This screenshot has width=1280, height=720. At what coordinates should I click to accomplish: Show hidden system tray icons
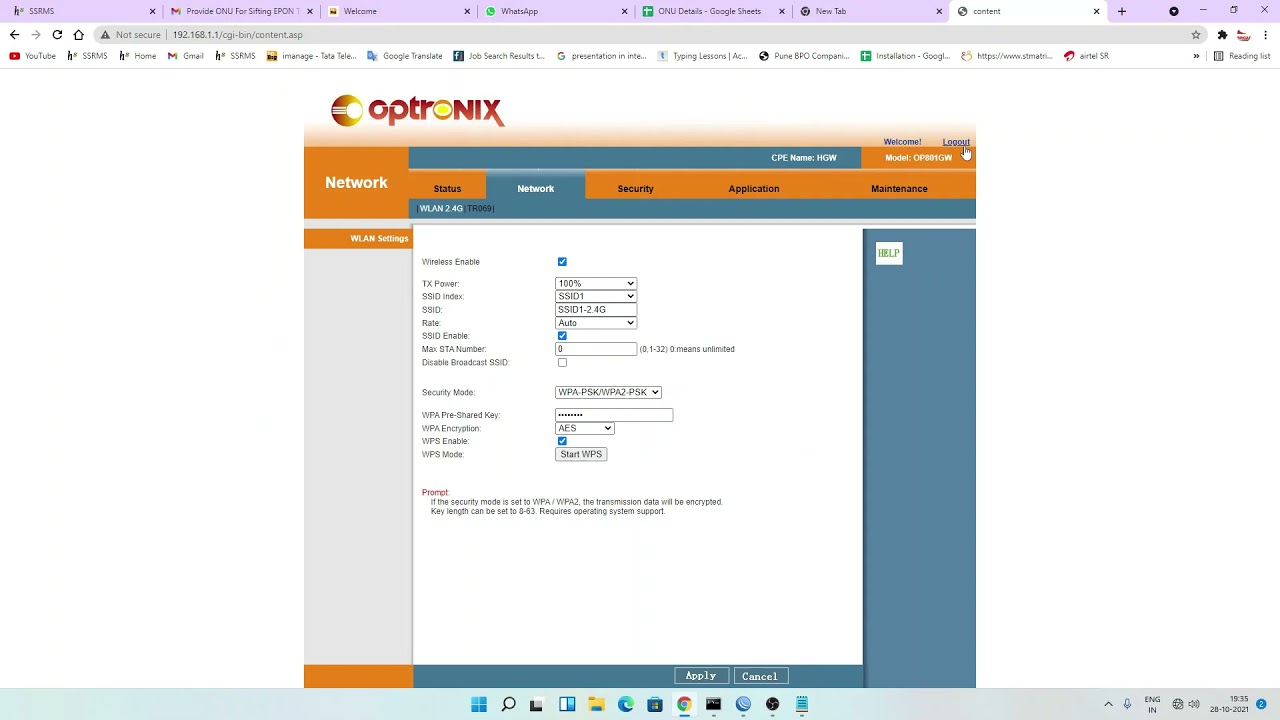(x=1108, y=704)
